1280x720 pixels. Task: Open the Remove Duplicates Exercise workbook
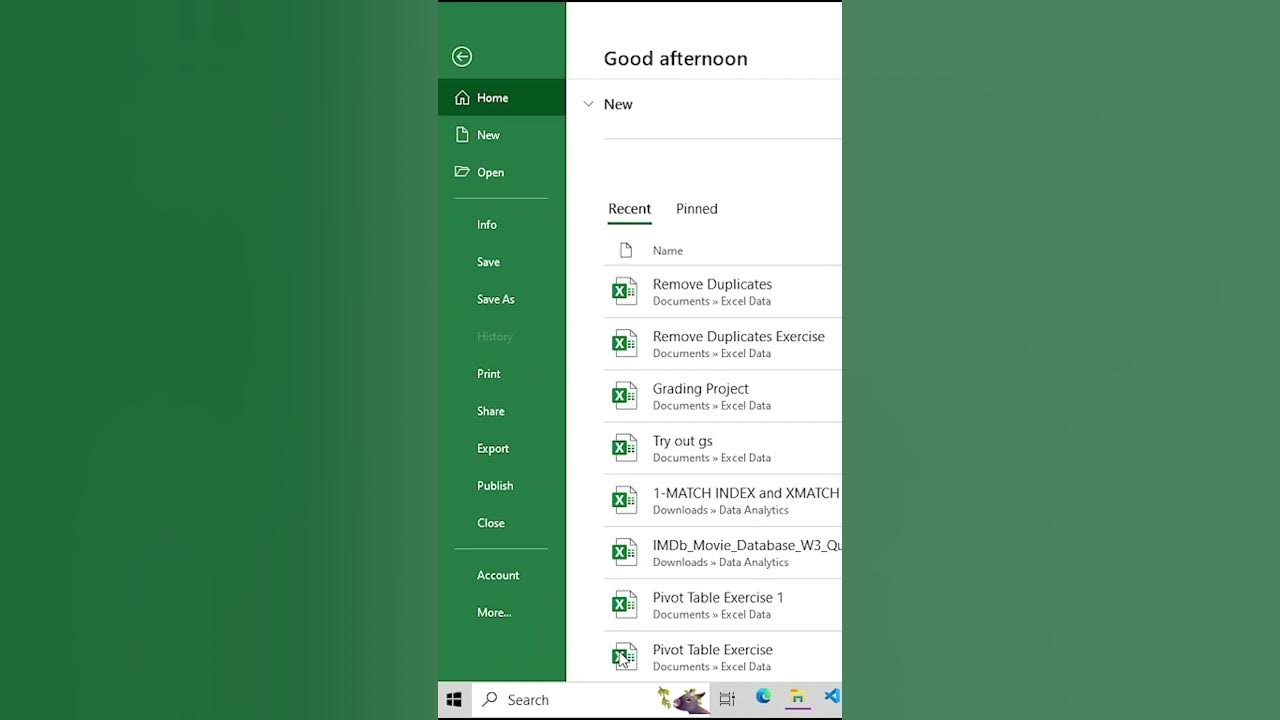[x=723, y=344]
